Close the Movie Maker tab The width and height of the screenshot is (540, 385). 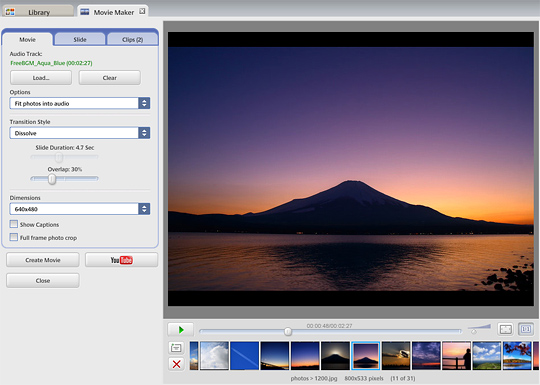142,11
